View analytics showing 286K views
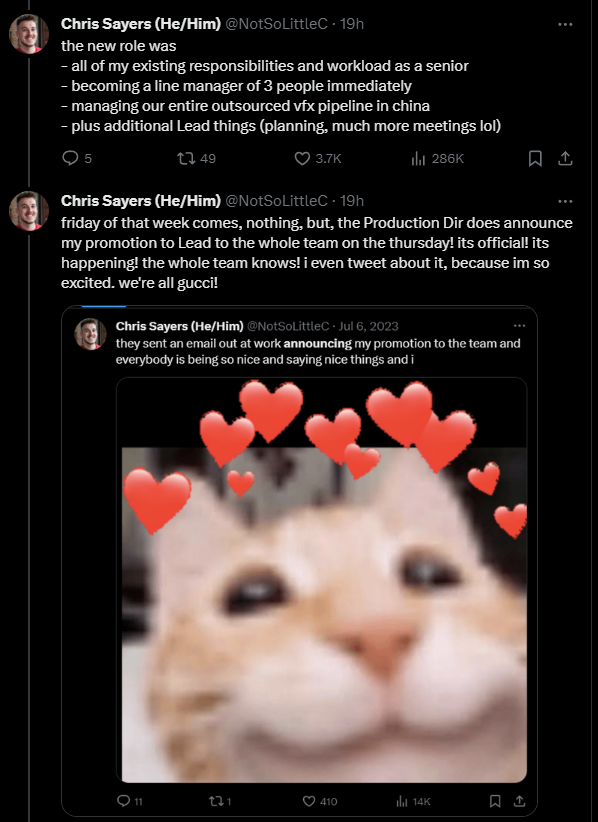This screenshot has width=598, height=822. (x=418, y=158)
